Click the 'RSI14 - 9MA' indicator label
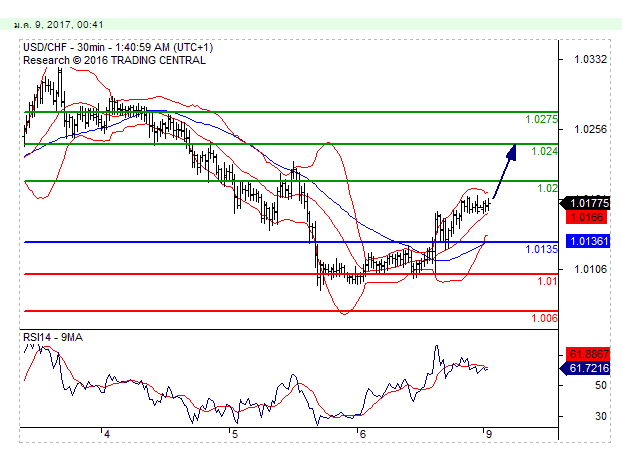The image size is (622, 459). coord(53,337)
